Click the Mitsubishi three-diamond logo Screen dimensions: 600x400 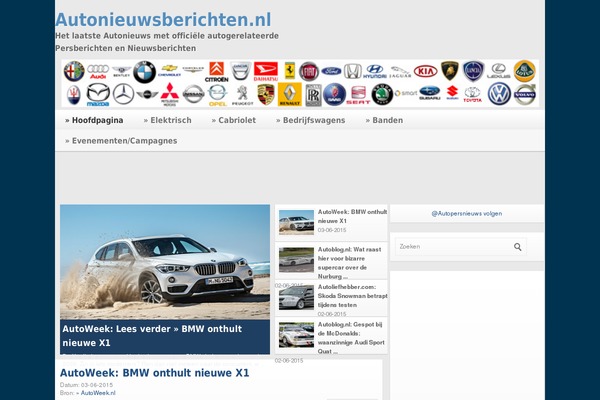170,95
